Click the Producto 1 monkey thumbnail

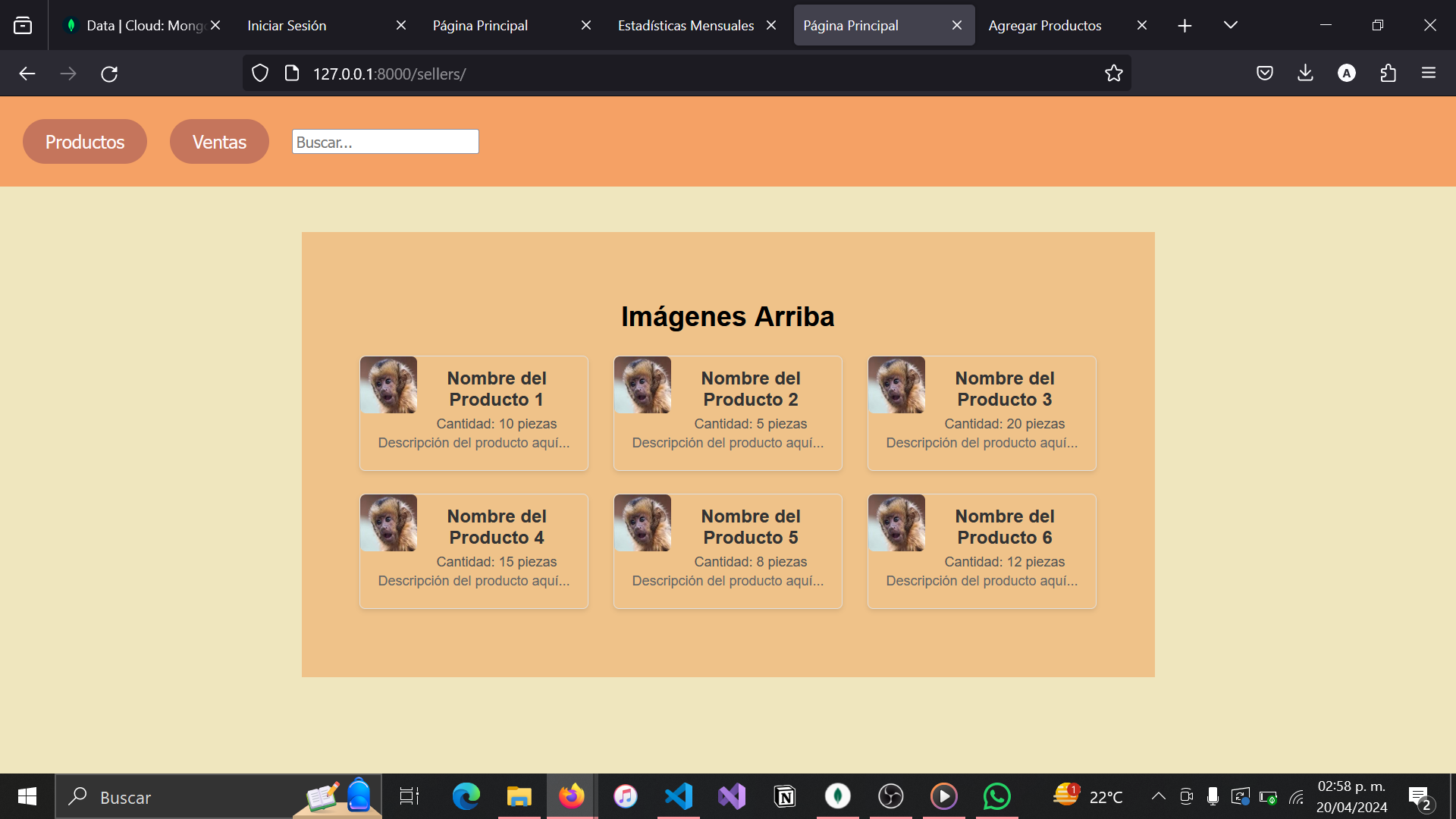tap(388, 385)
